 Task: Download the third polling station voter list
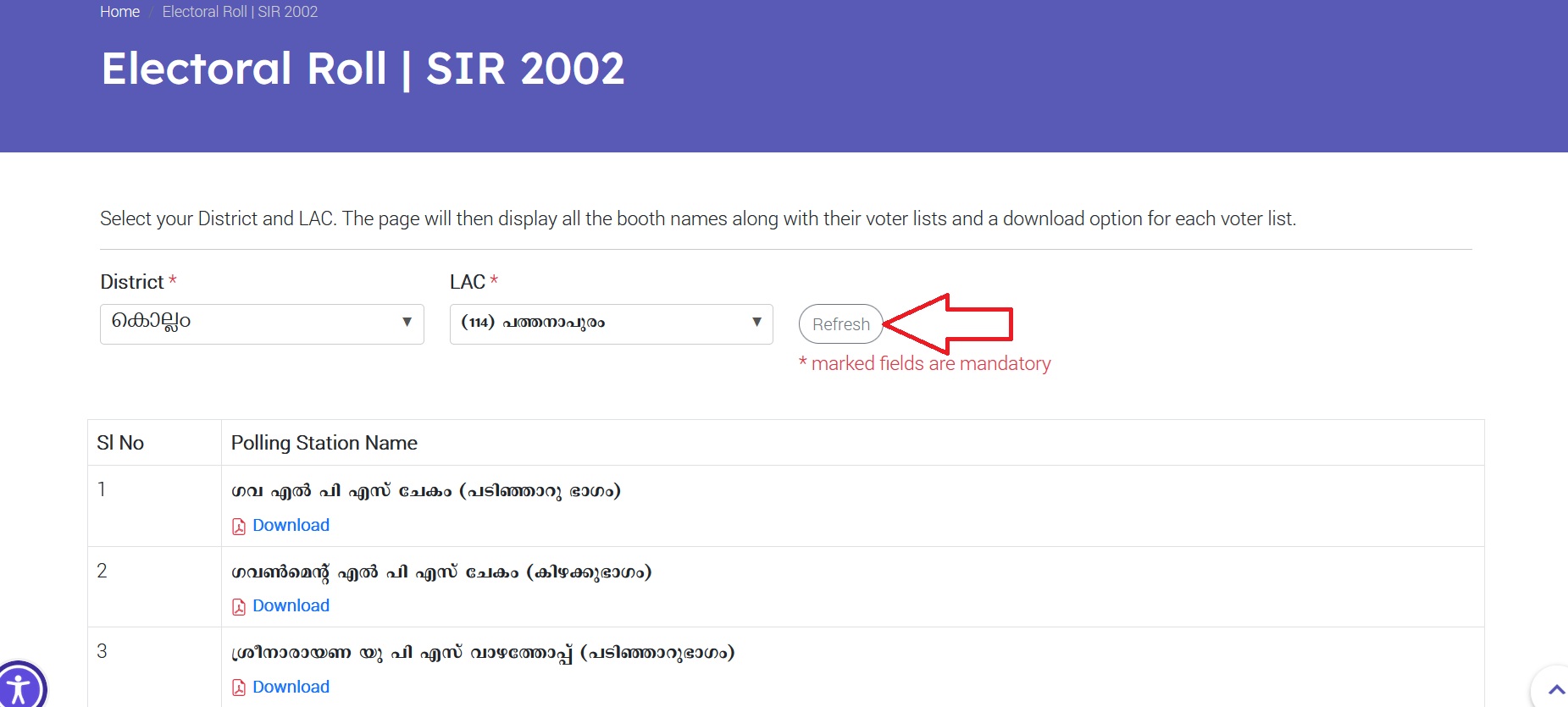[291, 687]
